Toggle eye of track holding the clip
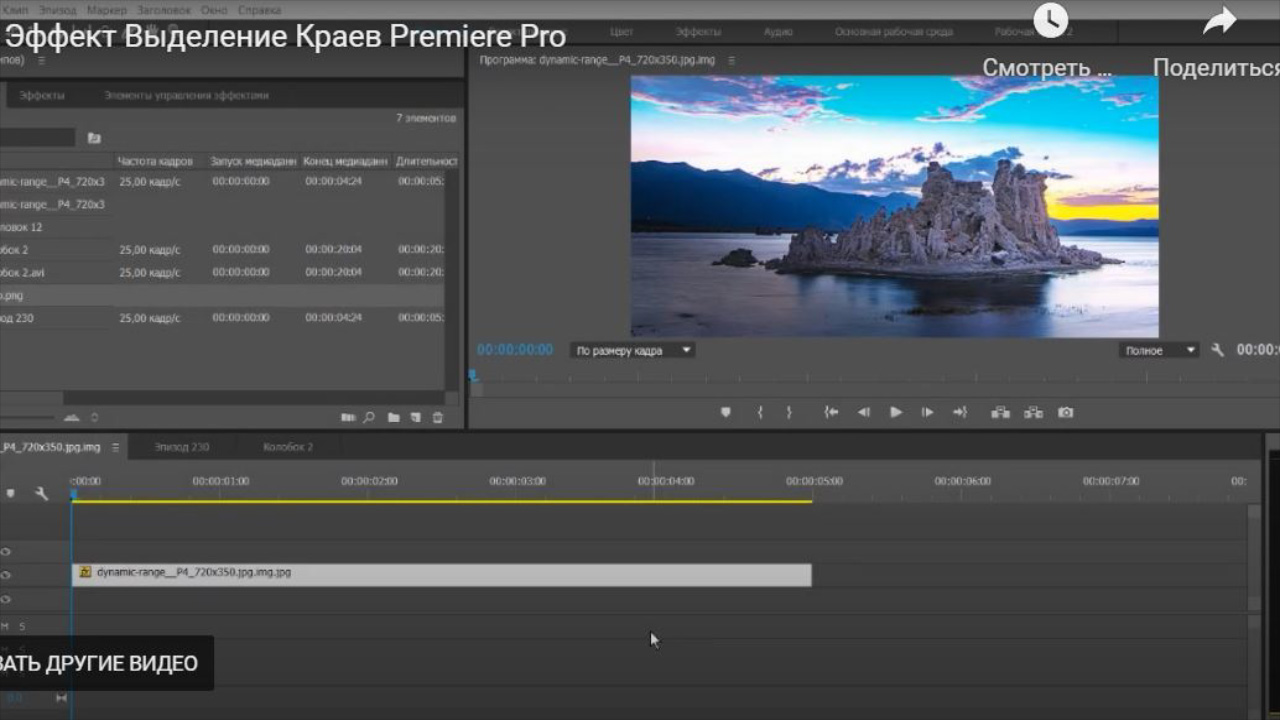The height and width of the screenshot is (720, 1280). pos(5,575)
